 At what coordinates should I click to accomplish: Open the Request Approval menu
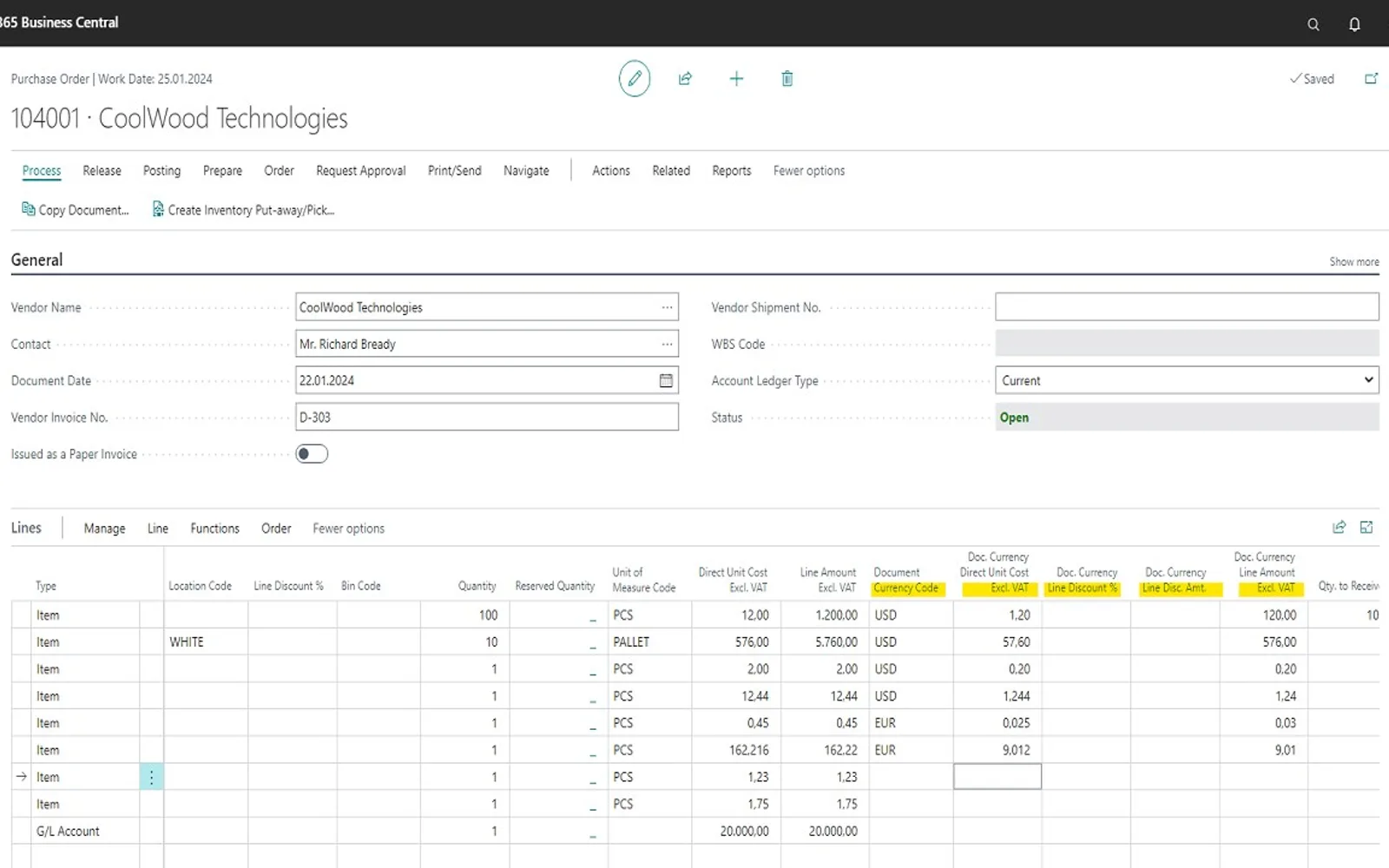click(360, 171)
